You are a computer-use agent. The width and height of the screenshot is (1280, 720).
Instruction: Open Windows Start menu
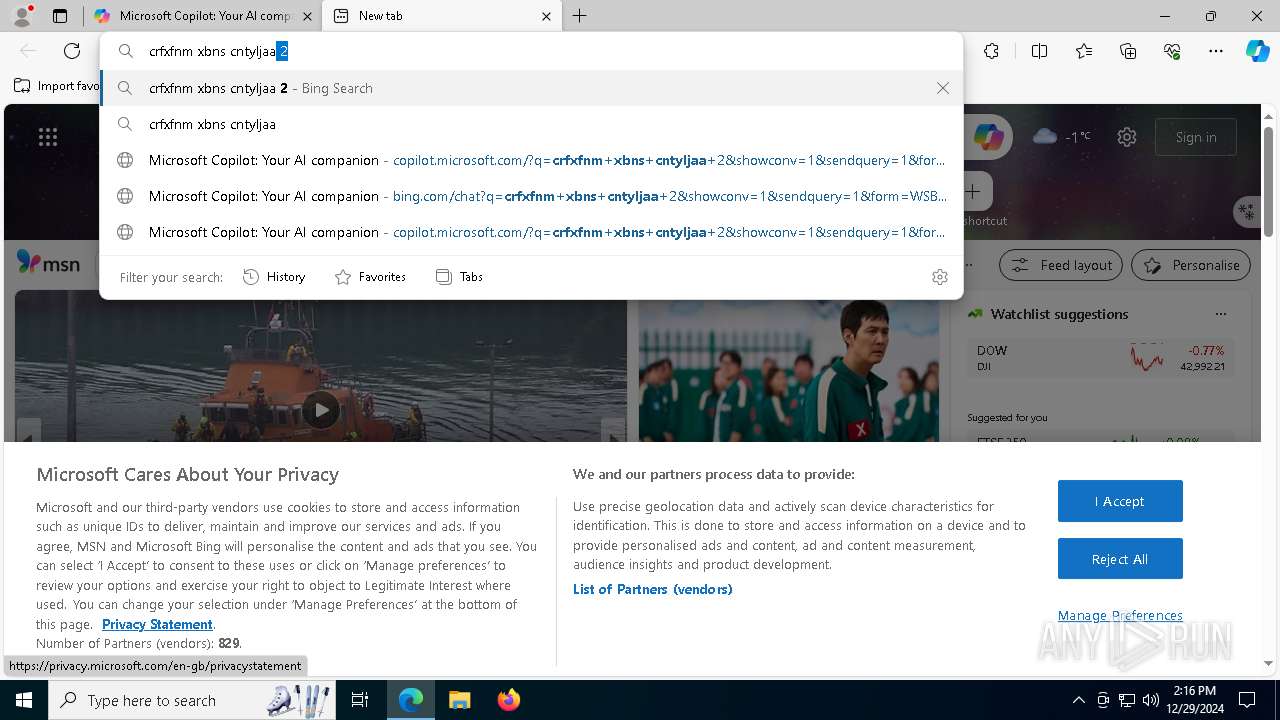pyautogui.click(x=24, y=700)
